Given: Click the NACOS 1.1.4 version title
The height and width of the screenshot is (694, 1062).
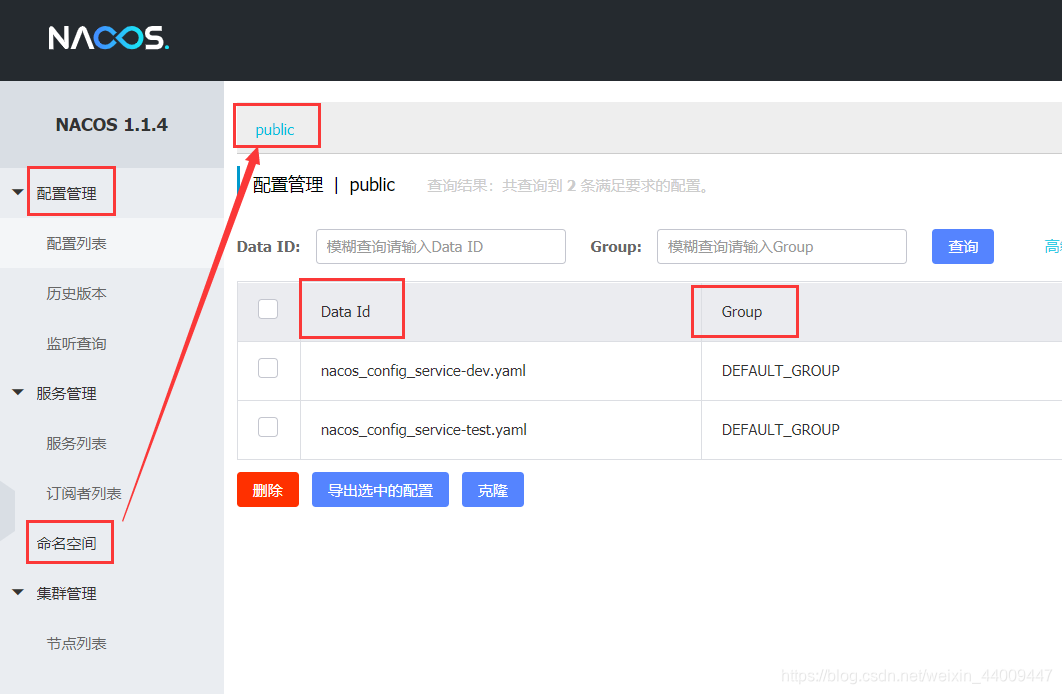Looking at the screenshot, I should pyautogui.click(x=112, y=125).
